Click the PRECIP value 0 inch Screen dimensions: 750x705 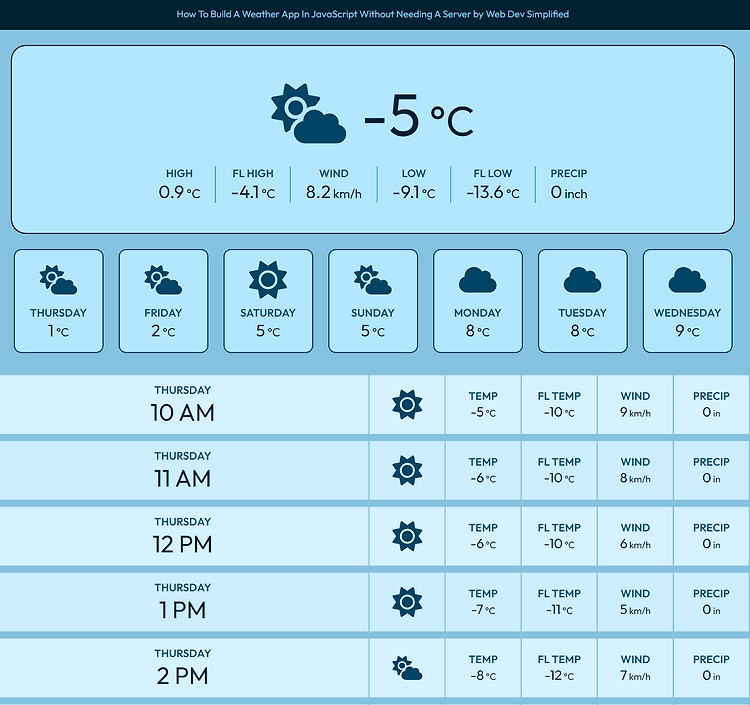tap(568, 192)
